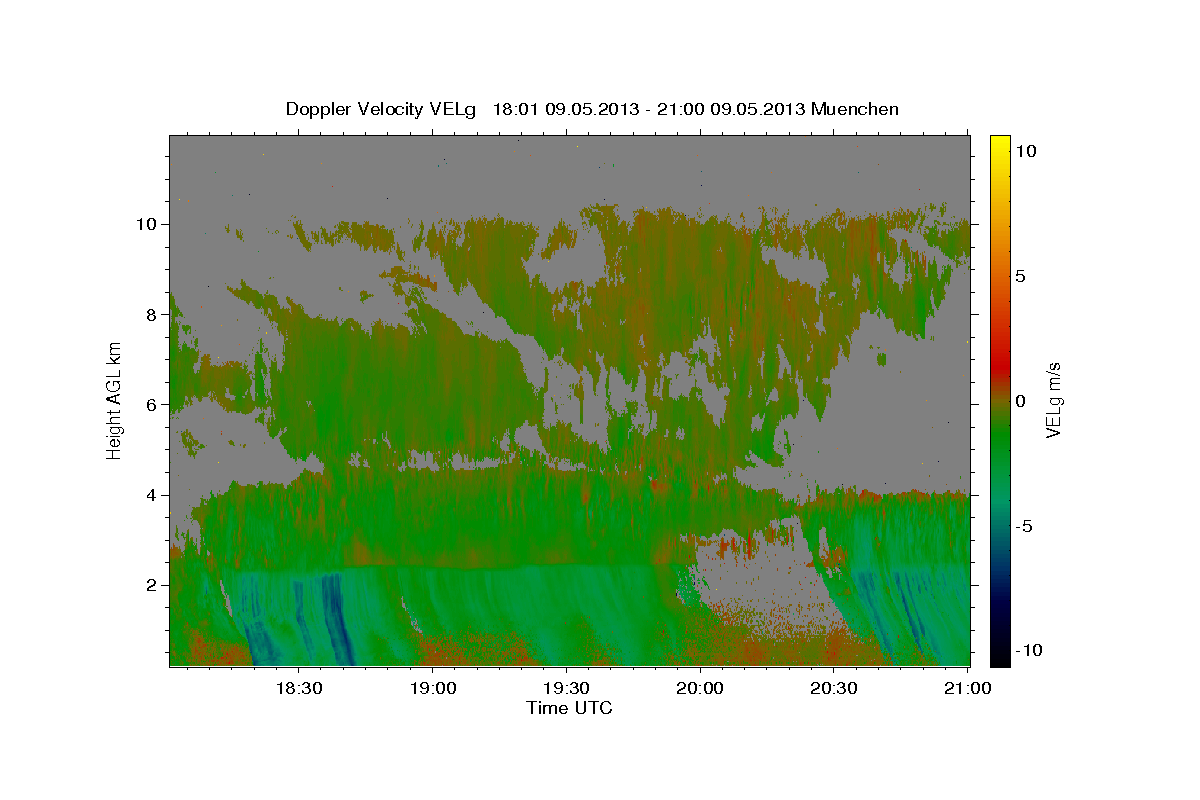Image resolution: width=1200 pixels, height=800 pixels.
Task: Click the height axis label '8'
Action: click(x=151, y=314)
